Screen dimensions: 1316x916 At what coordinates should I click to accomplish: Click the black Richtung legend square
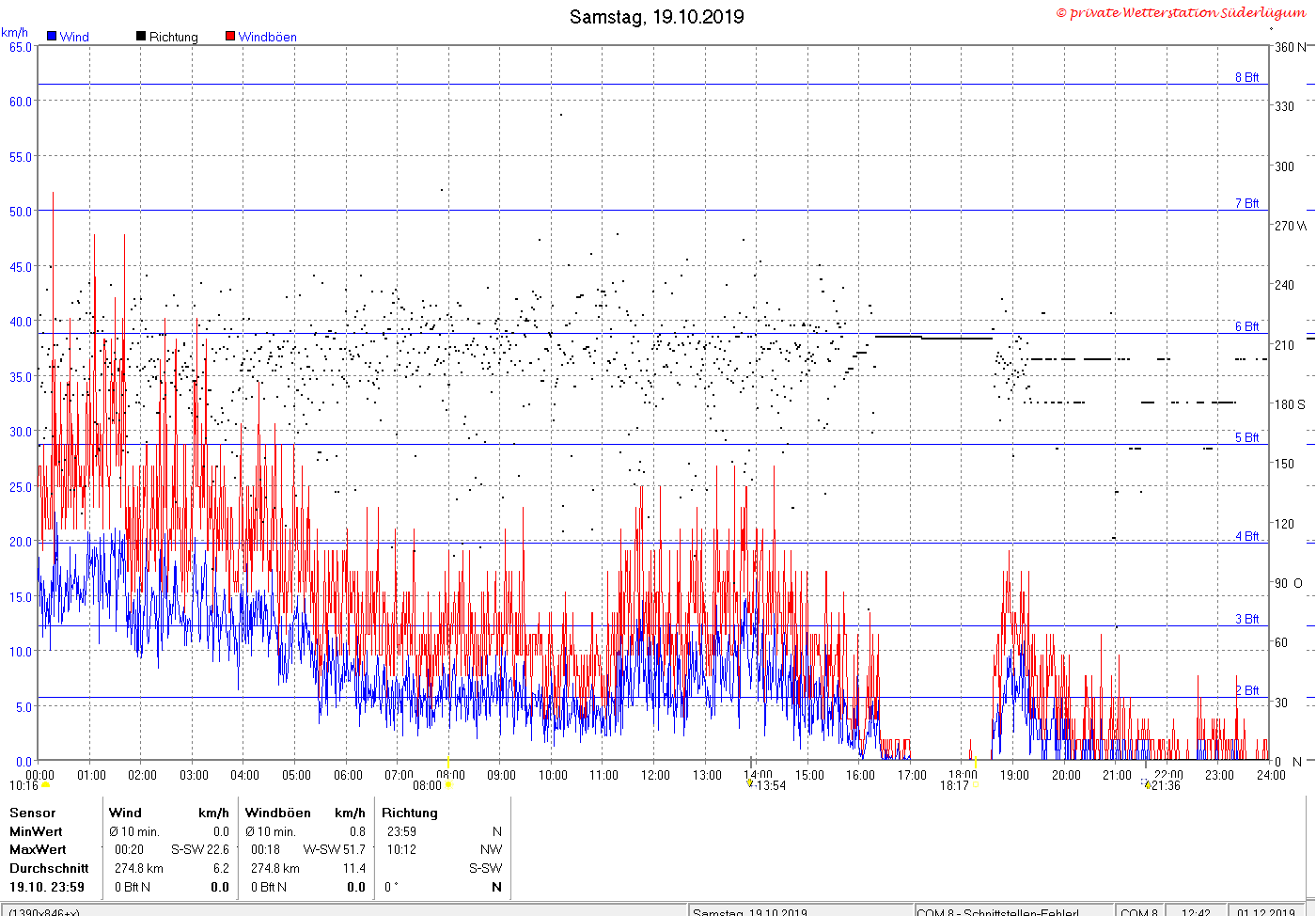click(x=141, y=37)
